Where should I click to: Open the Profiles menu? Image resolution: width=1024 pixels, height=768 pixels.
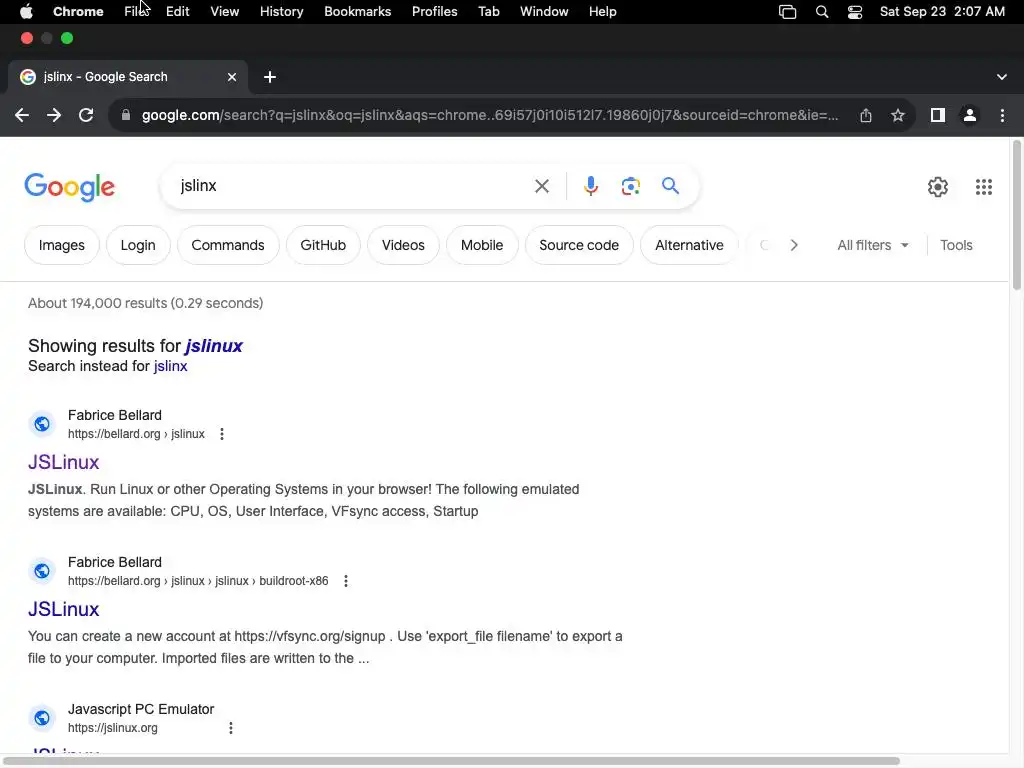[434, 12]
